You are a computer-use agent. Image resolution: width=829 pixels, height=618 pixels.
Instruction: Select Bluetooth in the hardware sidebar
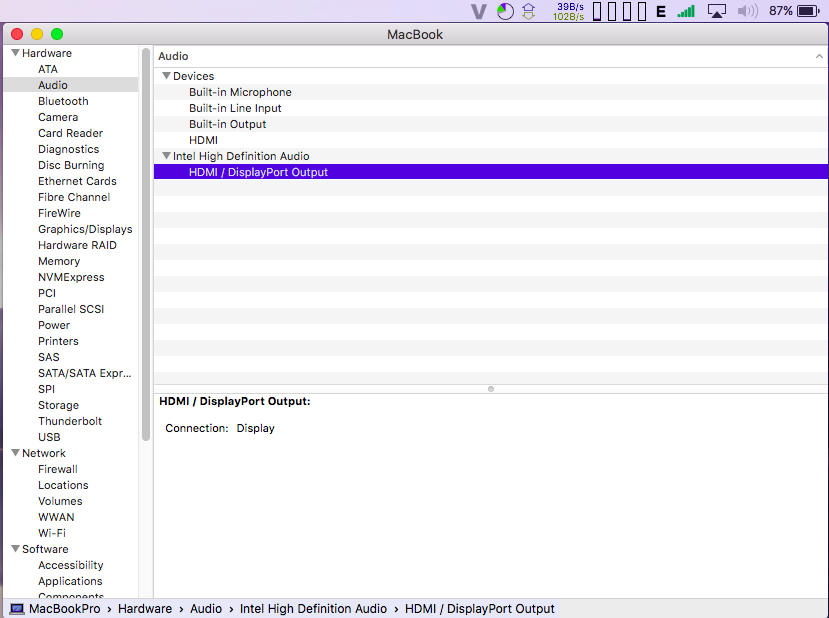[x=63, y=101]
